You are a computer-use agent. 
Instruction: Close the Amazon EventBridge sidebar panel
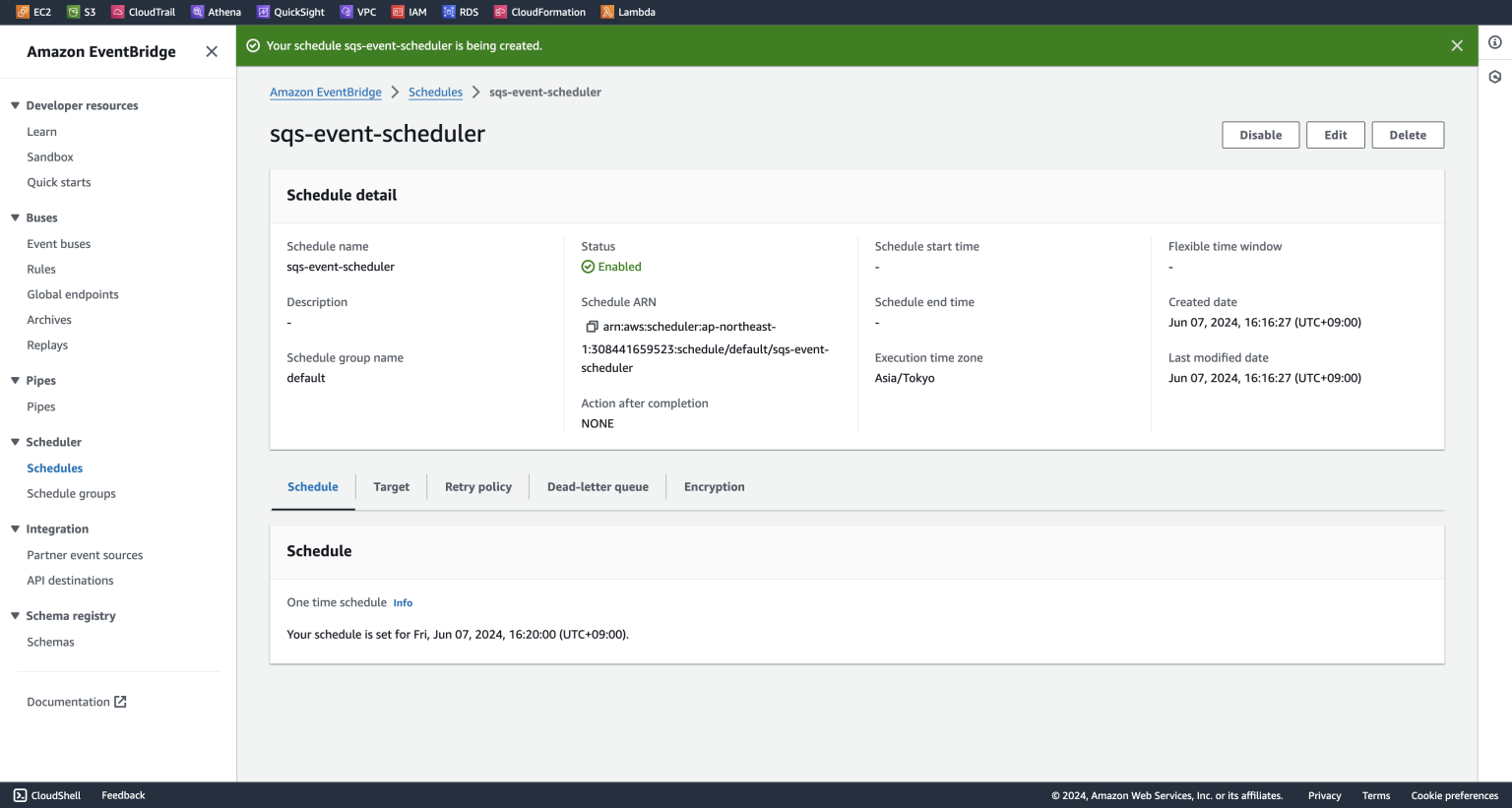point(212,51)
